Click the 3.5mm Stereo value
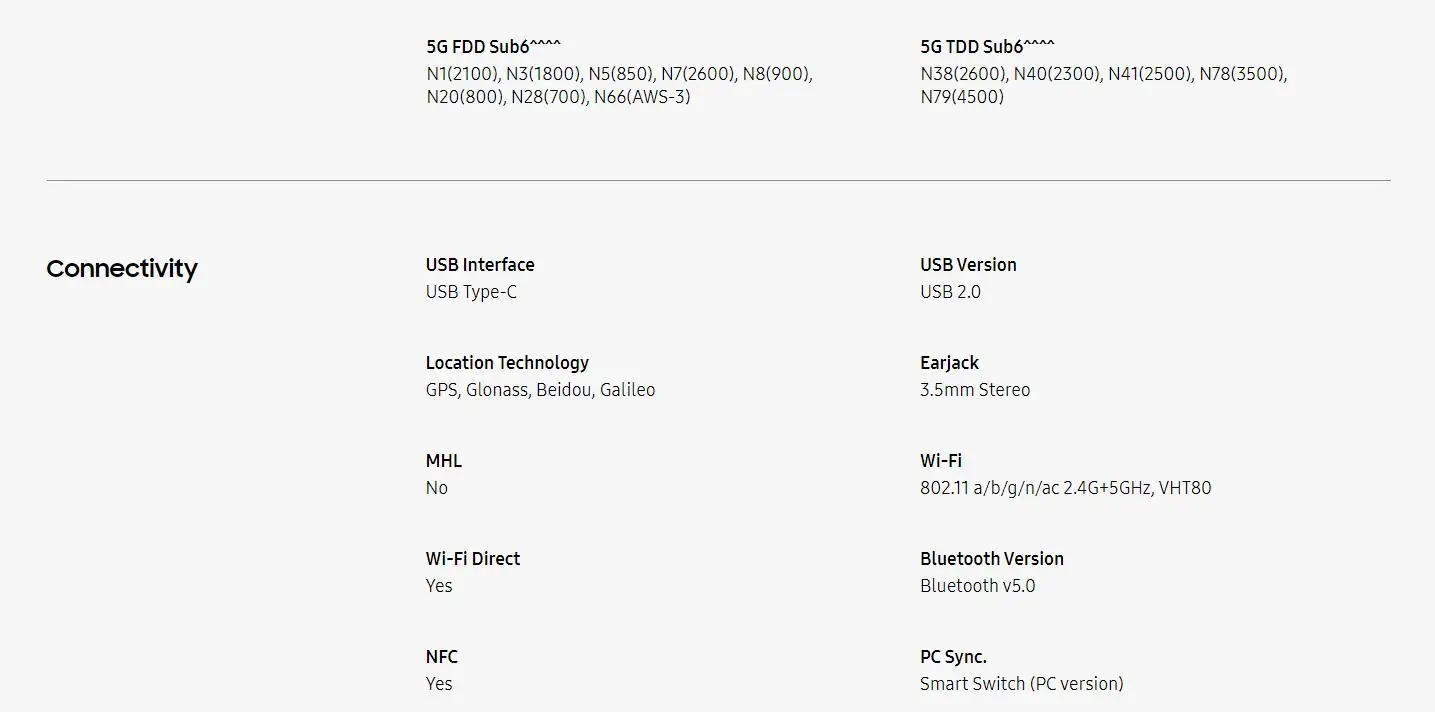Viewport: 1435px width, 712px height. click(975, 390)
